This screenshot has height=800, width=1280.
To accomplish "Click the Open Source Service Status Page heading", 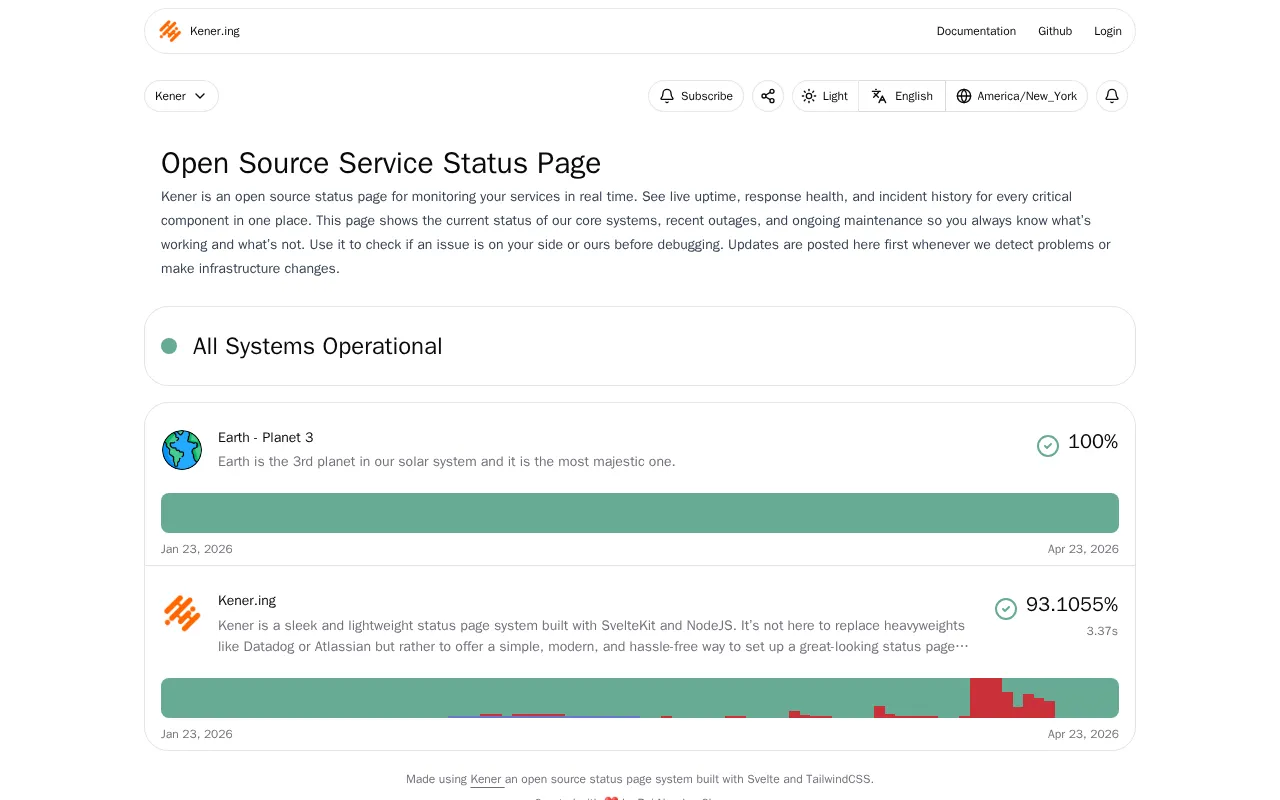I will pyautogui.click(x=381, y=163).
